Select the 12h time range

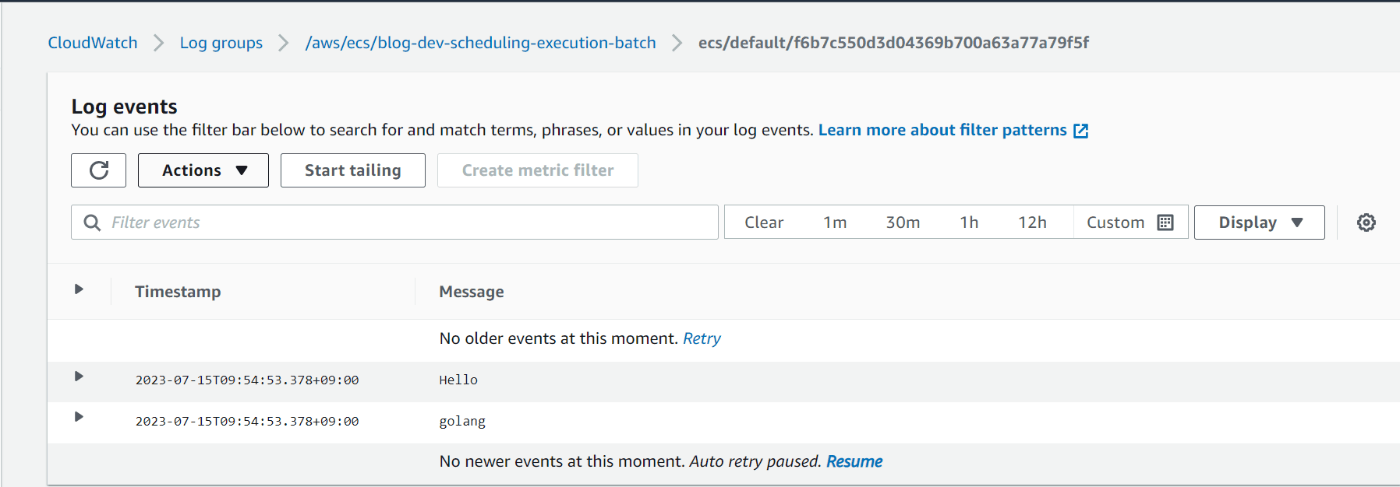coord(1033,222)
